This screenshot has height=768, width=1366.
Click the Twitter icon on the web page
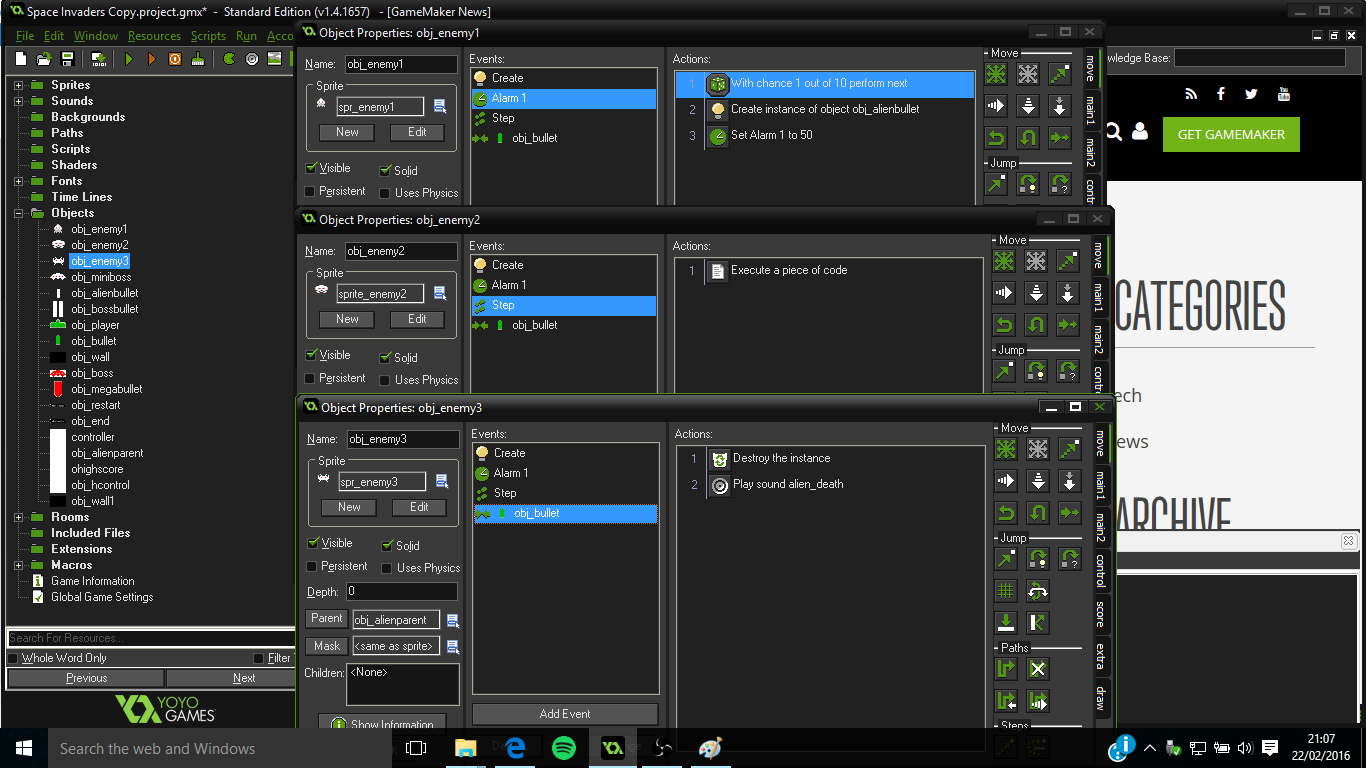(1251, 94)
